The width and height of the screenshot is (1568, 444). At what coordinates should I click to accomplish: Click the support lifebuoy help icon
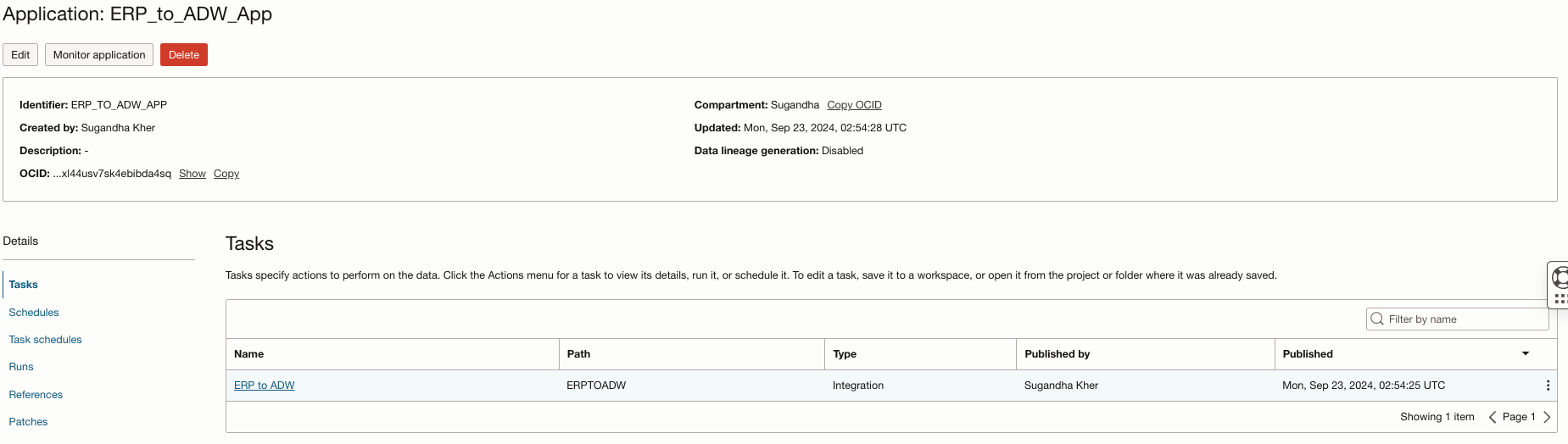pyautogui.click(x=1560, y=277)
